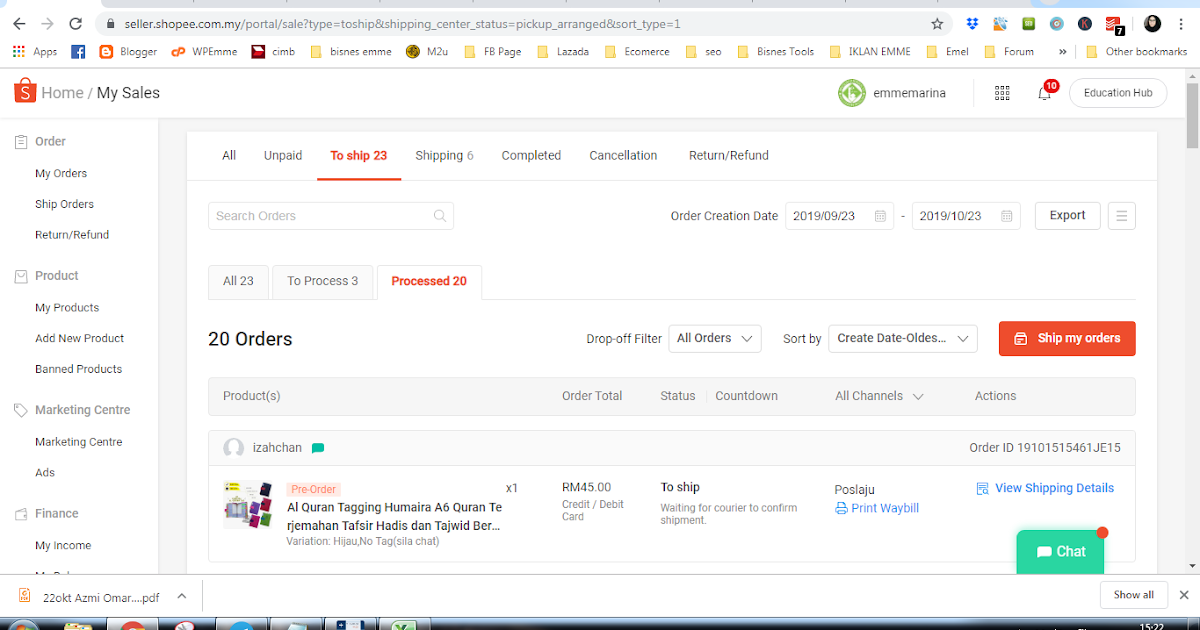Click the Order section icon in sidebar
Image resolution: width=1200 pixels, height=630 pixels.
21,142
